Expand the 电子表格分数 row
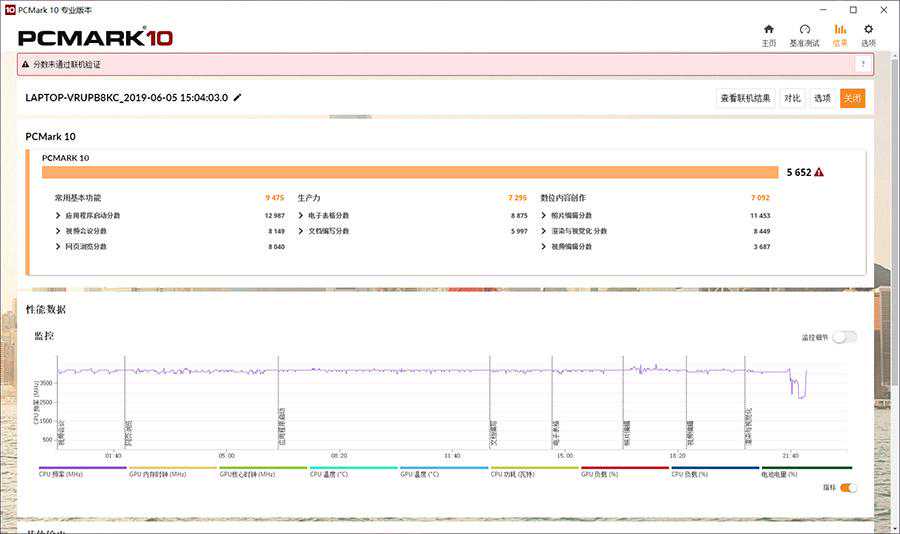The height and width of the screenshot is (534, 900). 301,216
